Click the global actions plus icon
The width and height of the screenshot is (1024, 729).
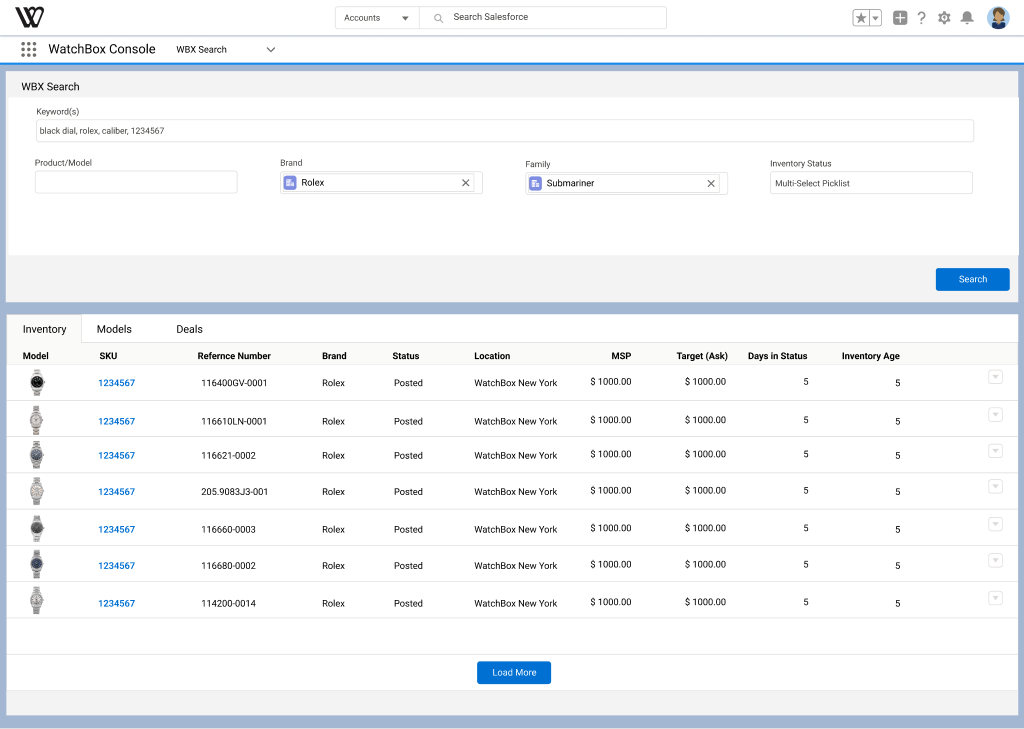pos(900,18)
